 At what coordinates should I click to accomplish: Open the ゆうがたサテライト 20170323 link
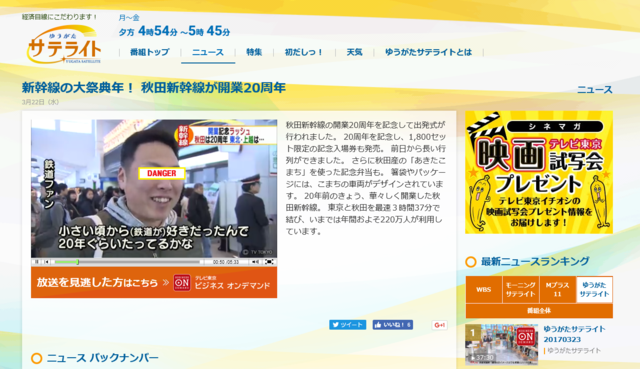coord(574,334)
